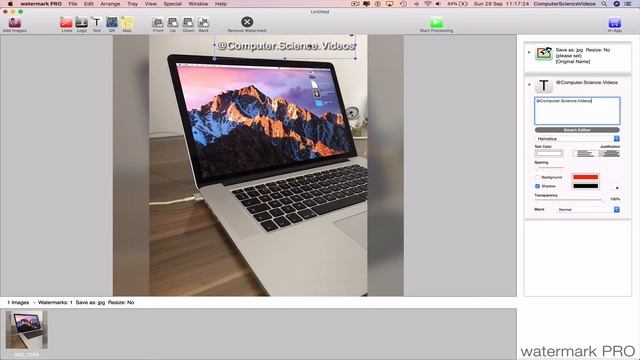
Task: Select left text justification
Action: click(585, 153)
